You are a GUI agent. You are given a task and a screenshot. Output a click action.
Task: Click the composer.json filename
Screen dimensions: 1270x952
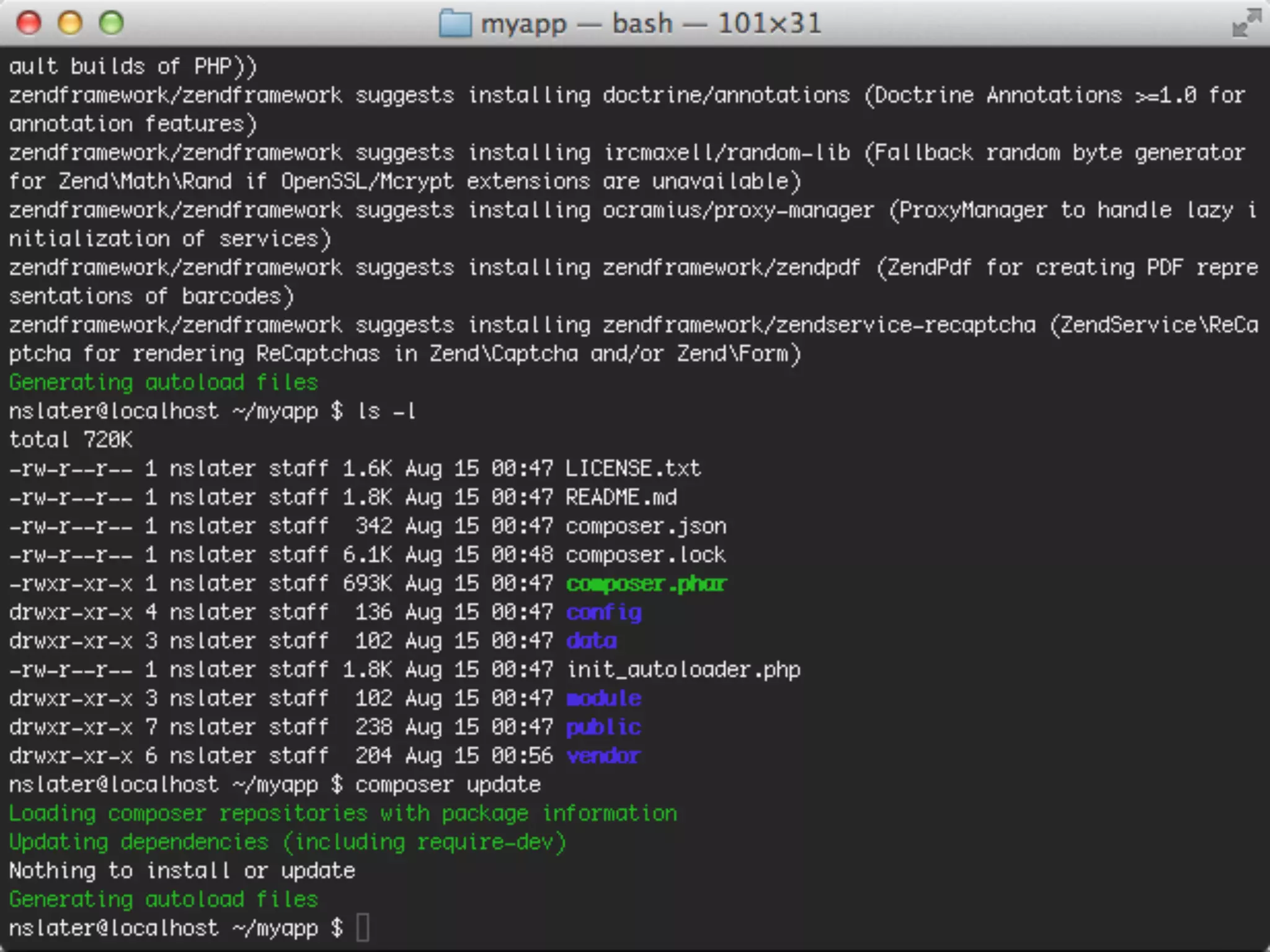[x=646, y=526]
